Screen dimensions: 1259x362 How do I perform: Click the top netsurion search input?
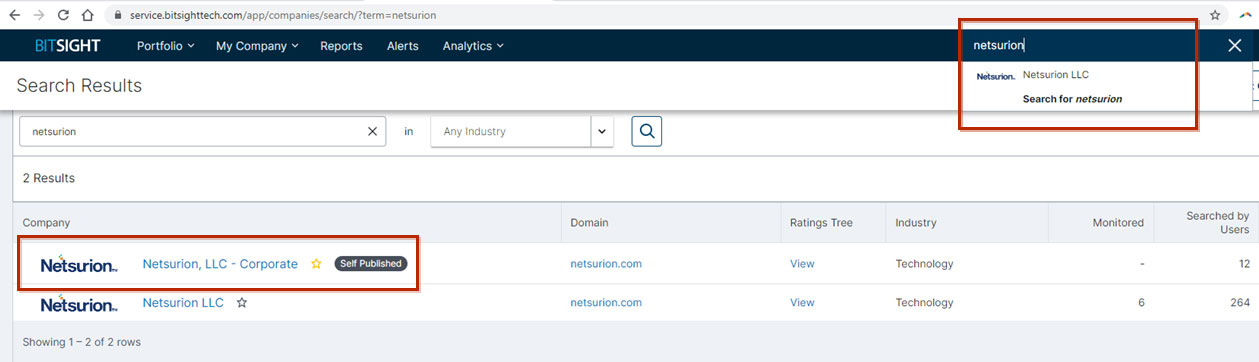1090,45
